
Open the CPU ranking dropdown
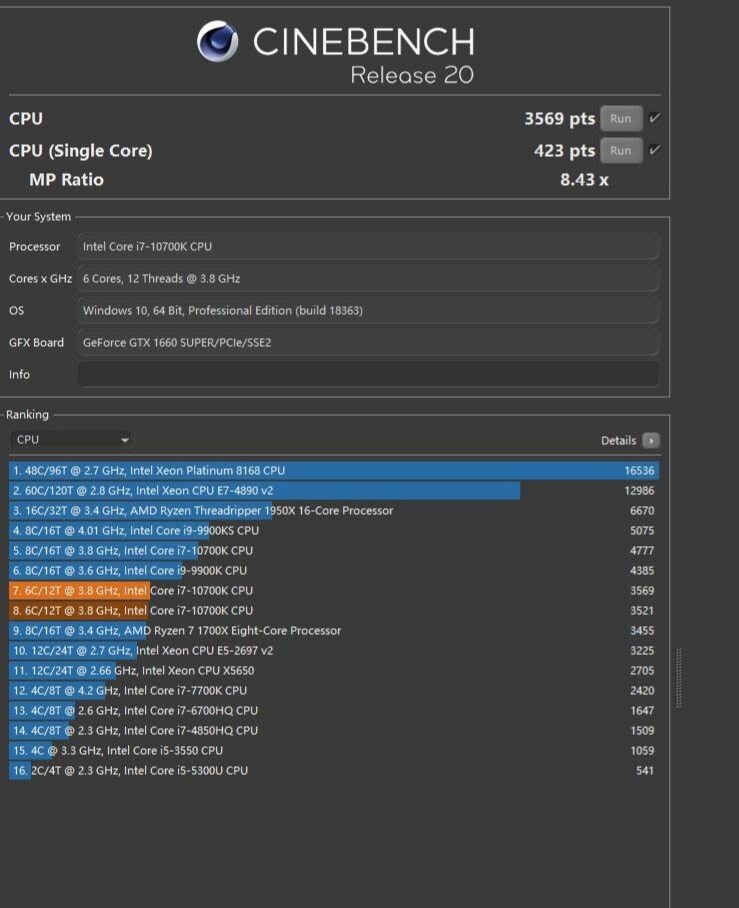tap(72, 440)
